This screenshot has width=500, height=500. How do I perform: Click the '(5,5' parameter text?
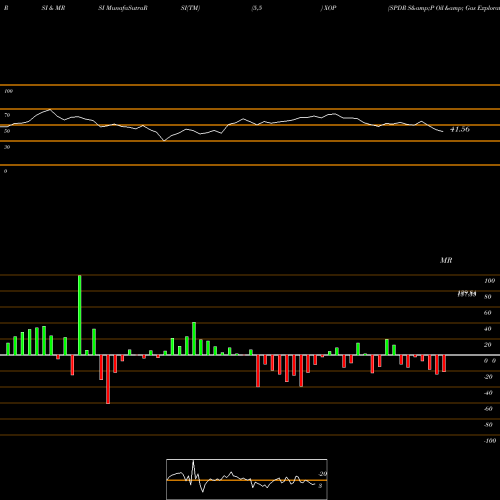[x=257, y=8]
